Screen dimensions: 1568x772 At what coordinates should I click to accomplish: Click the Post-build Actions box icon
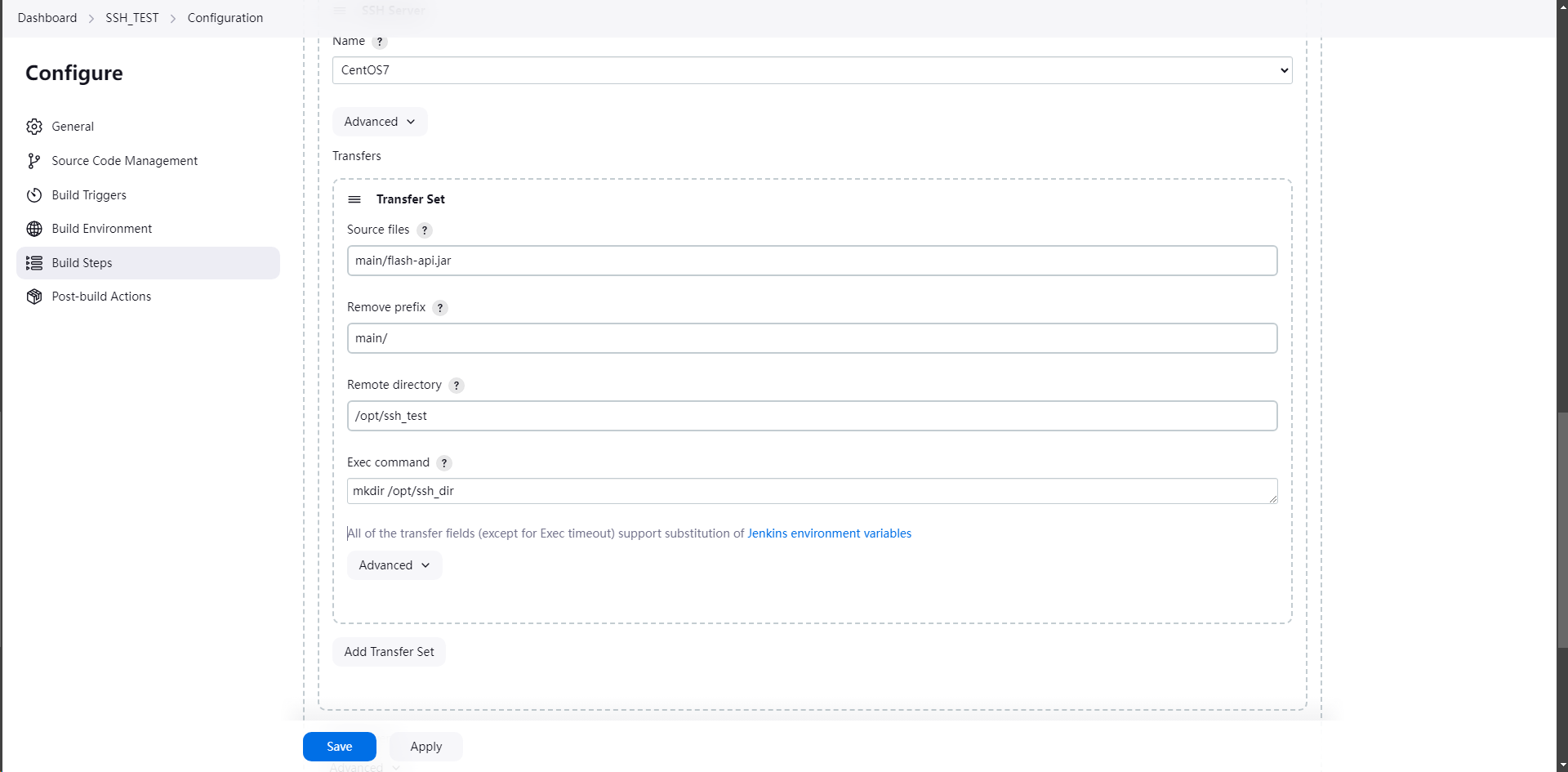pyautogui.click(x=34, y=297)
